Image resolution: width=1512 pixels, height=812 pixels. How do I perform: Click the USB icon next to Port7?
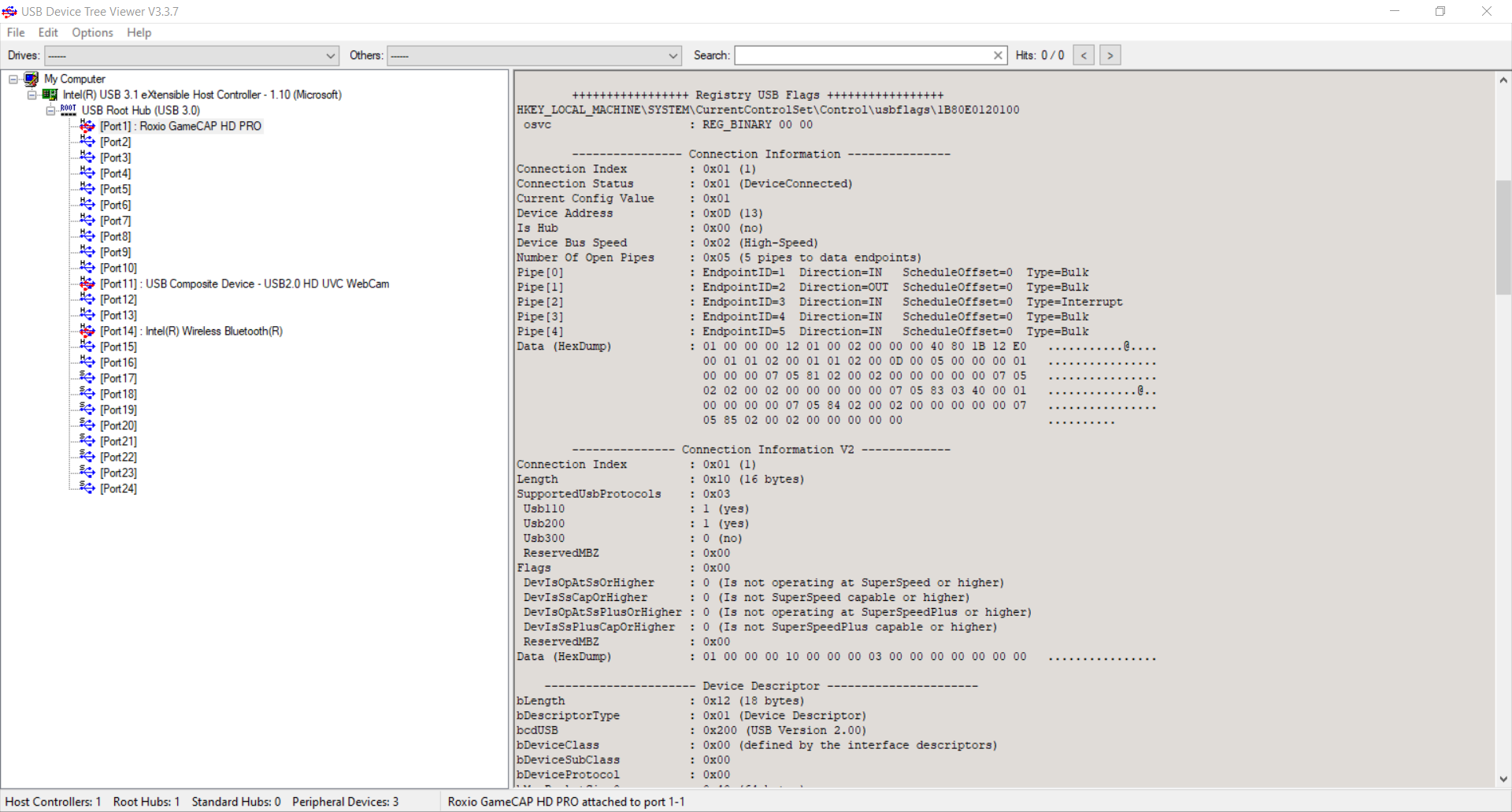pos(87,221)
